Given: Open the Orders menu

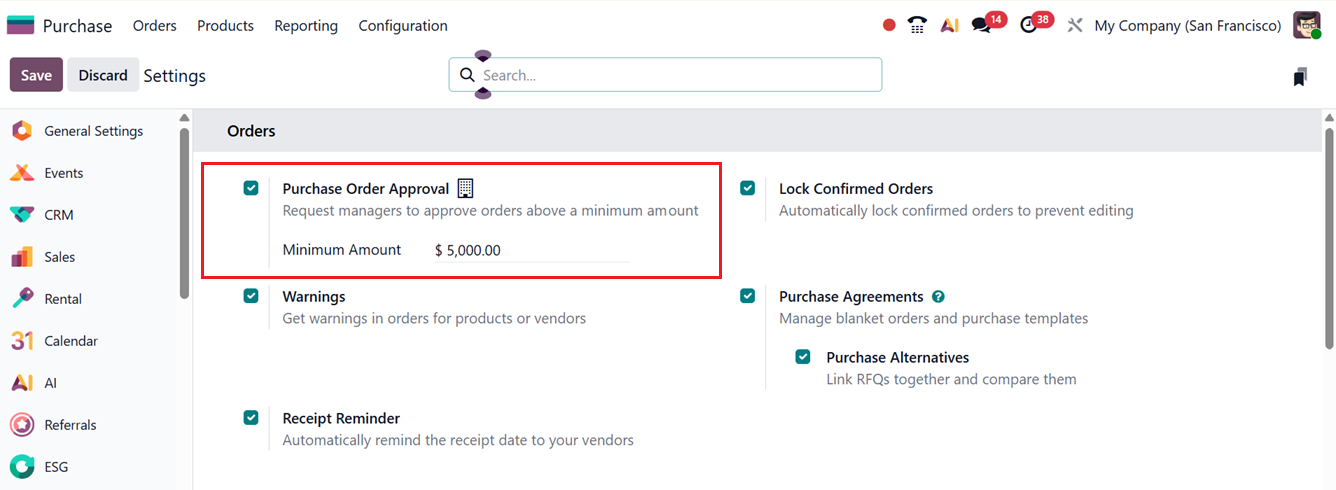Looking at the screenshot, I should pyautogui.click(x=155, y=26).
